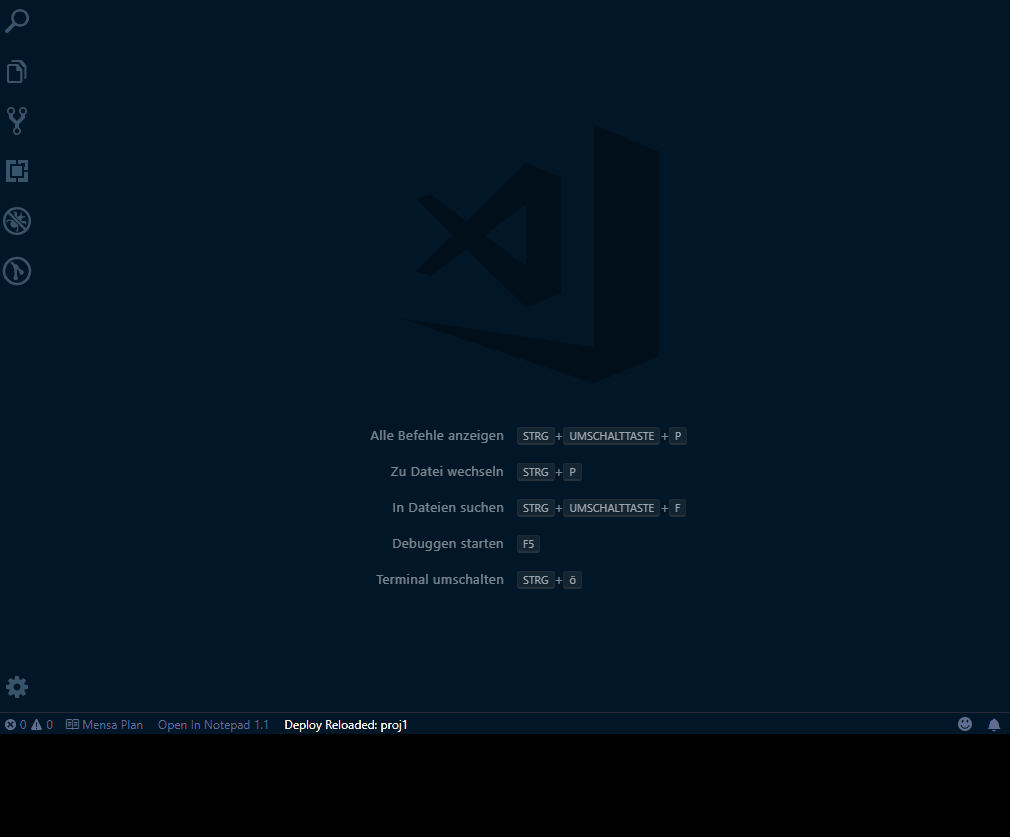Screen dimensions: 1010x837
Task: Open the Debug view
Action: 17,221
